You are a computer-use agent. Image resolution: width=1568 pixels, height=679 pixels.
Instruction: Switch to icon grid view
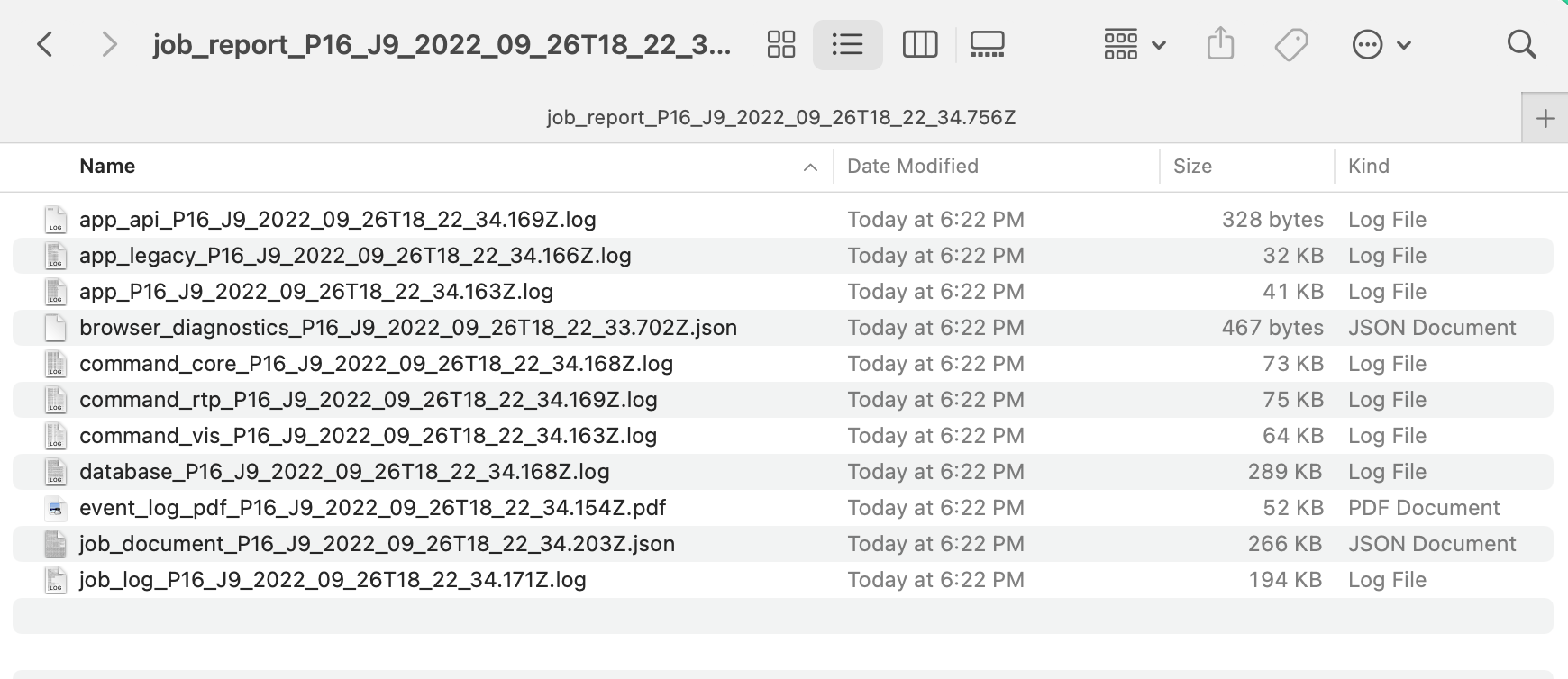780,44
